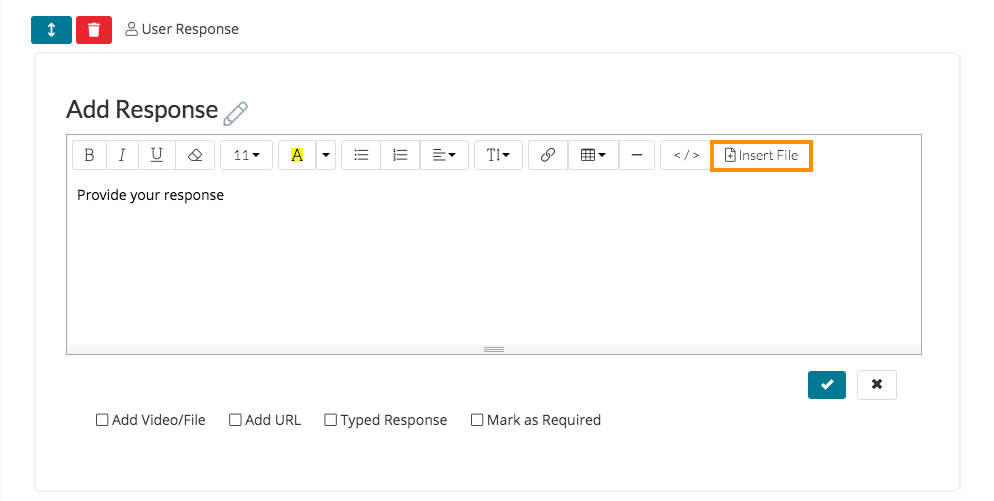Click the Add Response heading
Viewport: 994px width, 501px height.
click(x=142, y=110)
